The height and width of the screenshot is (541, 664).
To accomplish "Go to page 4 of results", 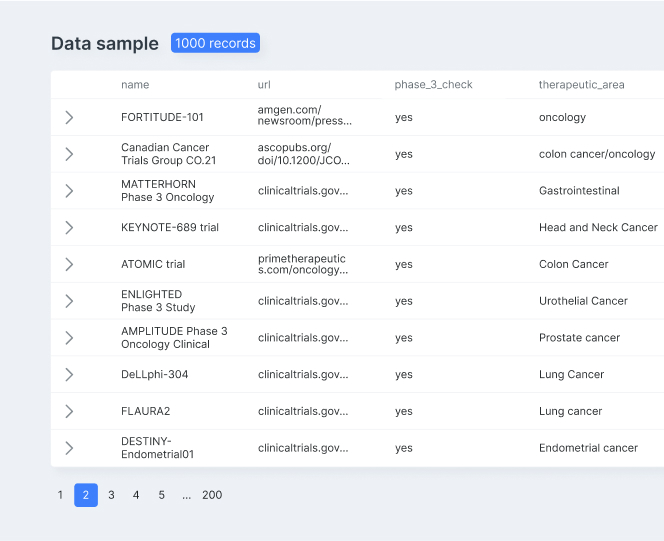I will point(136,495).
